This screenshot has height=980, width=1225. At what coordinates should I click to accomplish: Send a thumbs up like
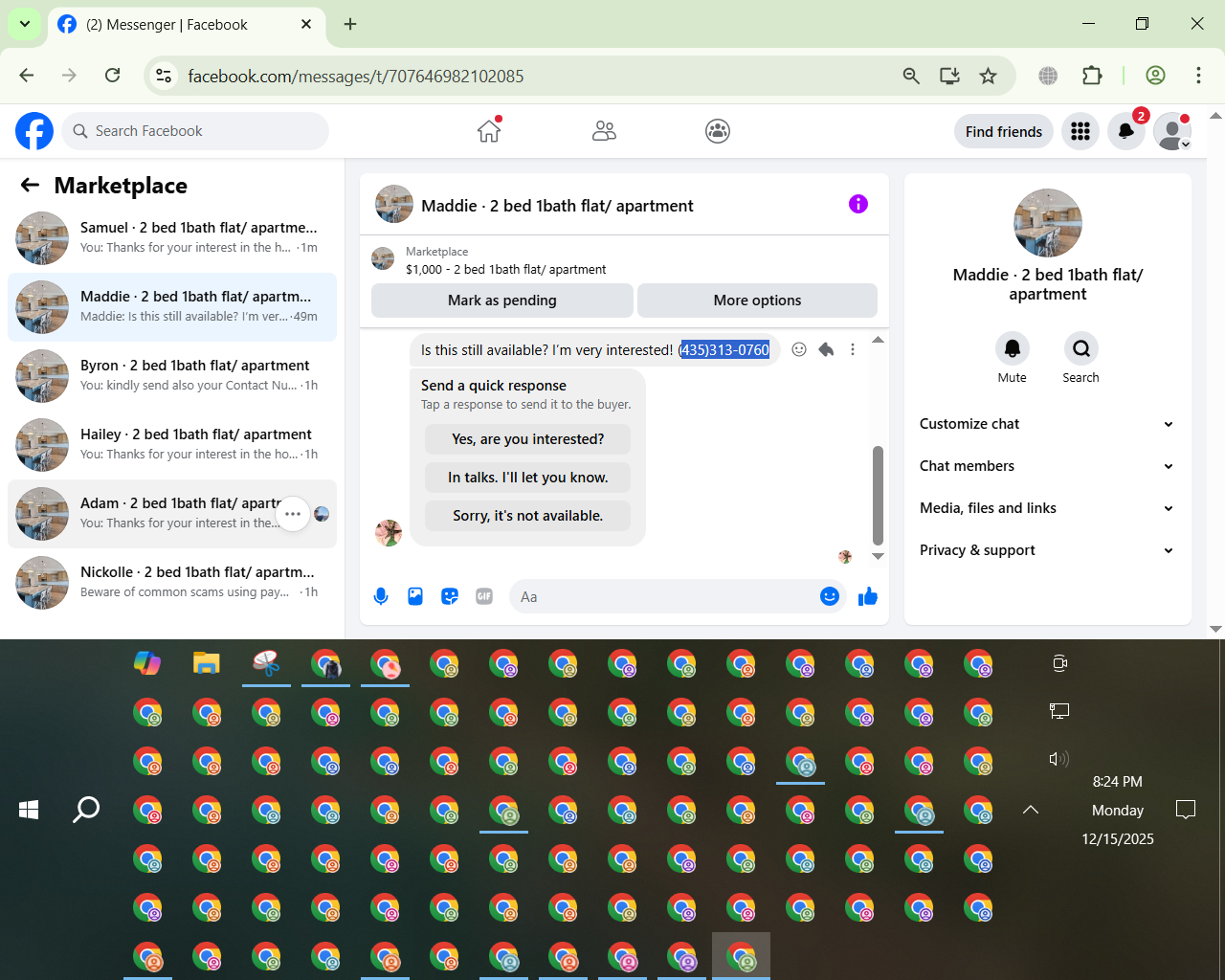click(868, 596)
